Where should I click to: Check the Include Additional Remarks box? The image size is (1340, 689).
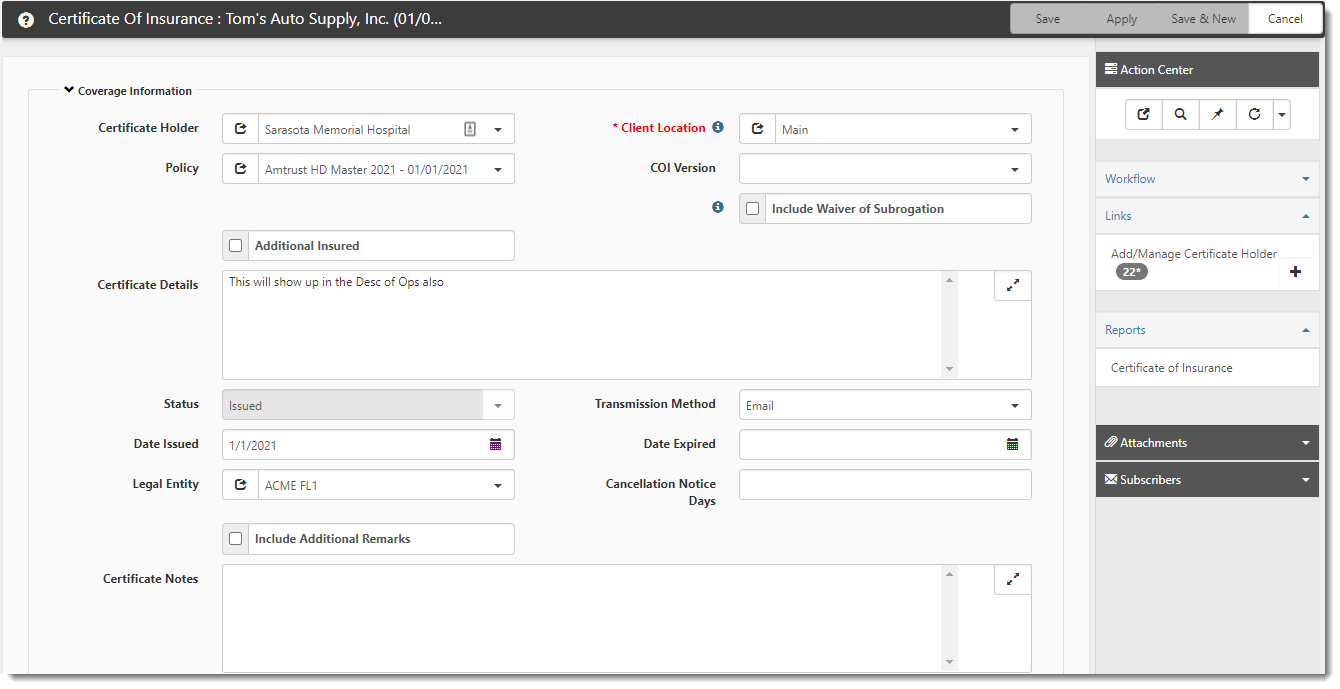tap(236, 539)
